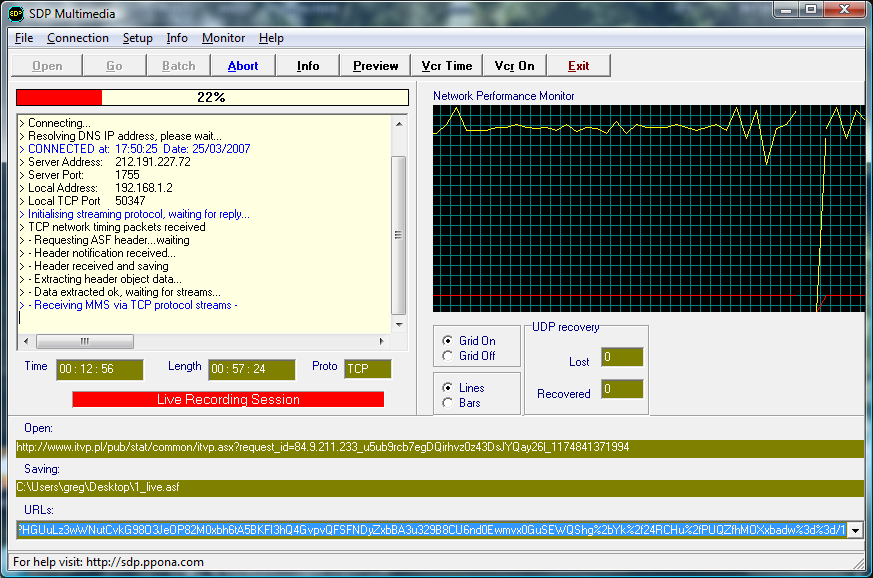
Task: Open the Preview toolbar button
Action: 376,66
